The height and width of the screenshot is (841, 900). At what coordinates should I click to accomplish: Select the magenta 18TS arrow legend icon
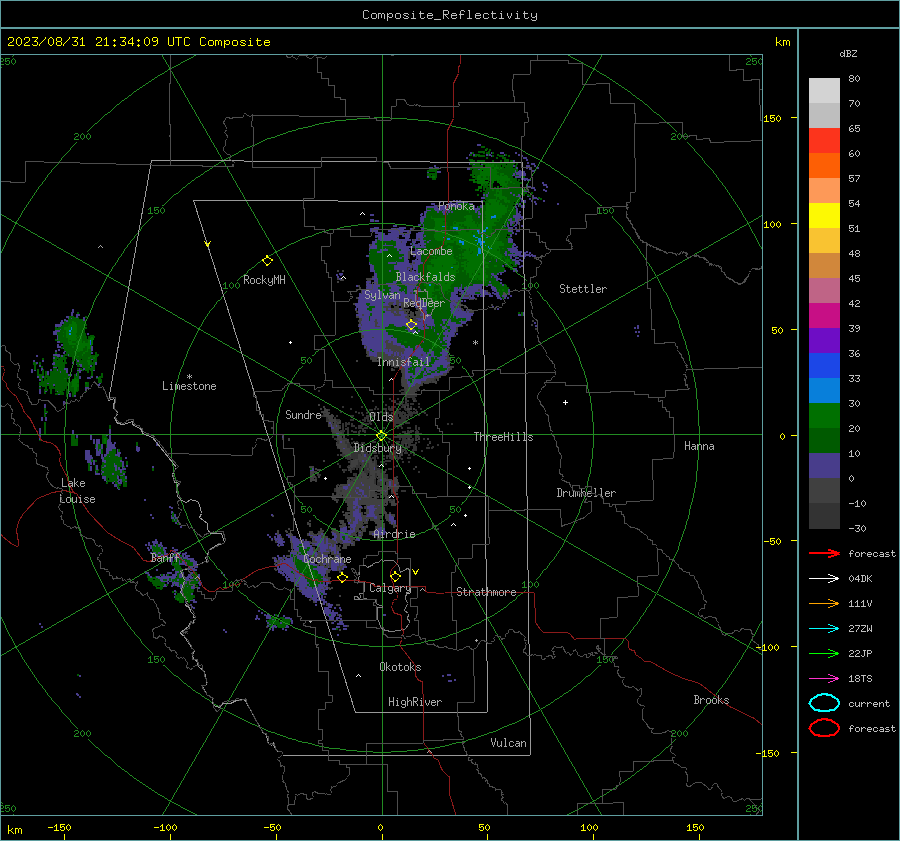pyautogui.click(x=824, y=679)
